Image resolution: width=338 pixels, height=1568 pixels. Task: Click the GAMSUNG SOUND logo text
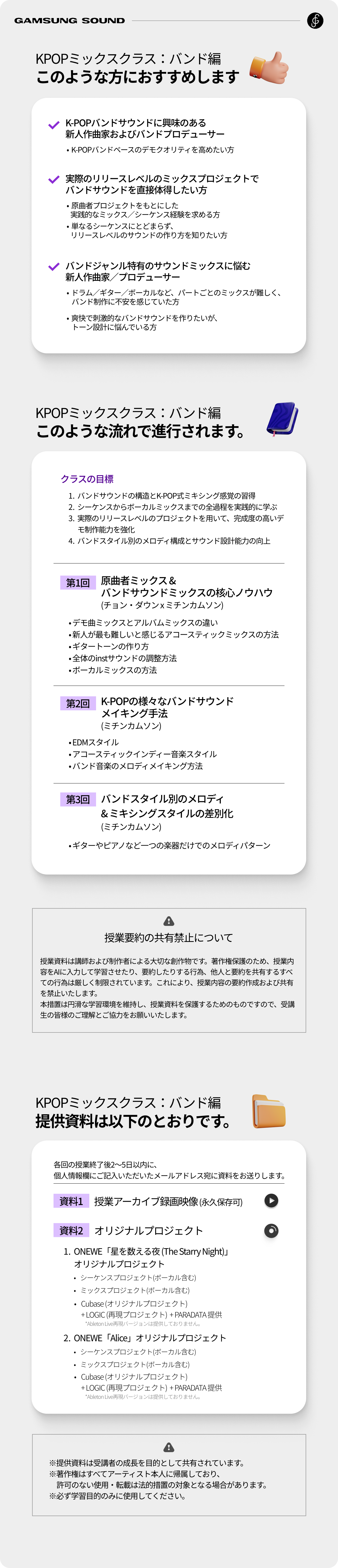[69, 21]
